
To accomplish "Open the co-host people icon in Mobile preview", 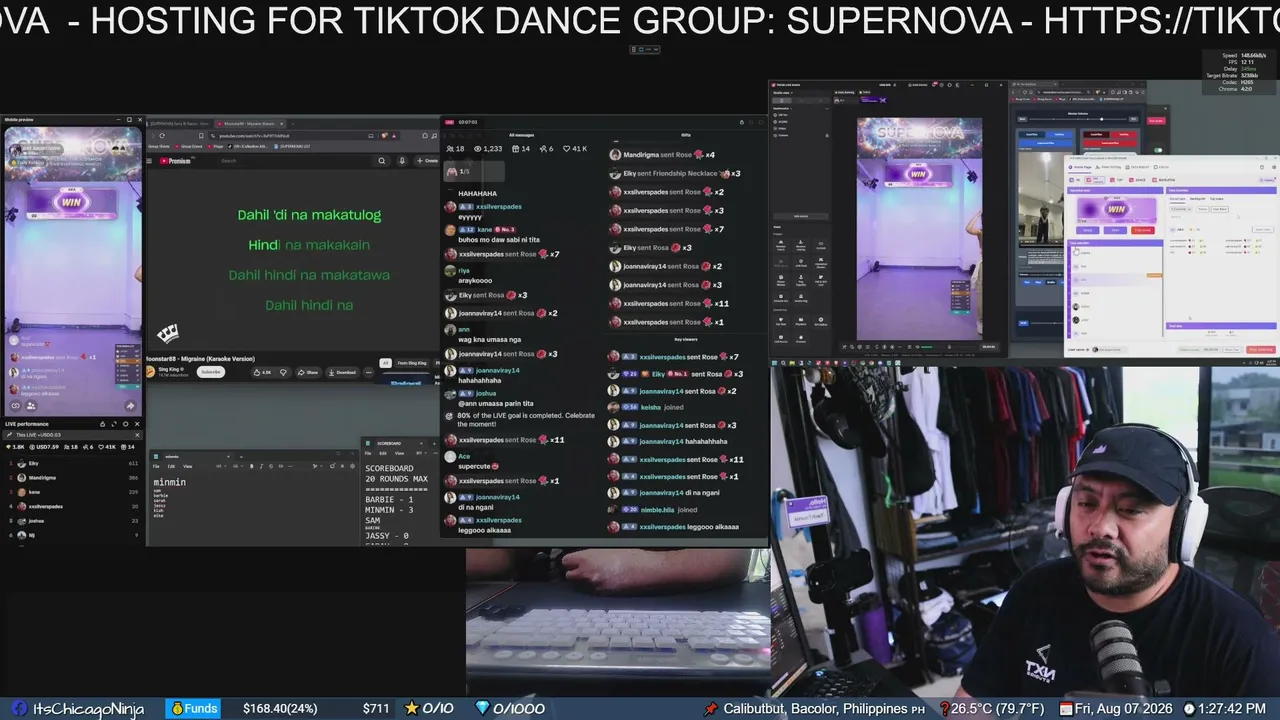I will click(x=31, y=406).
